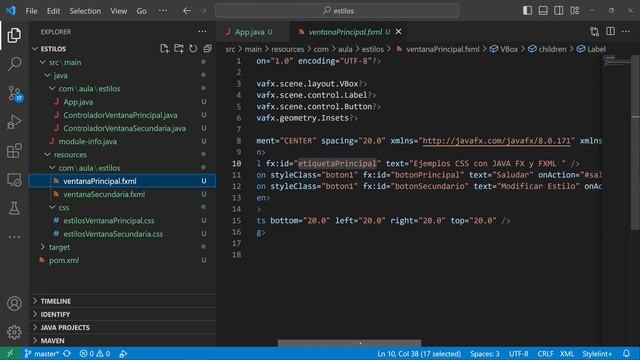Screen dimensions: 640x360
Task: Open the Accounts menu
Action: 14,304
